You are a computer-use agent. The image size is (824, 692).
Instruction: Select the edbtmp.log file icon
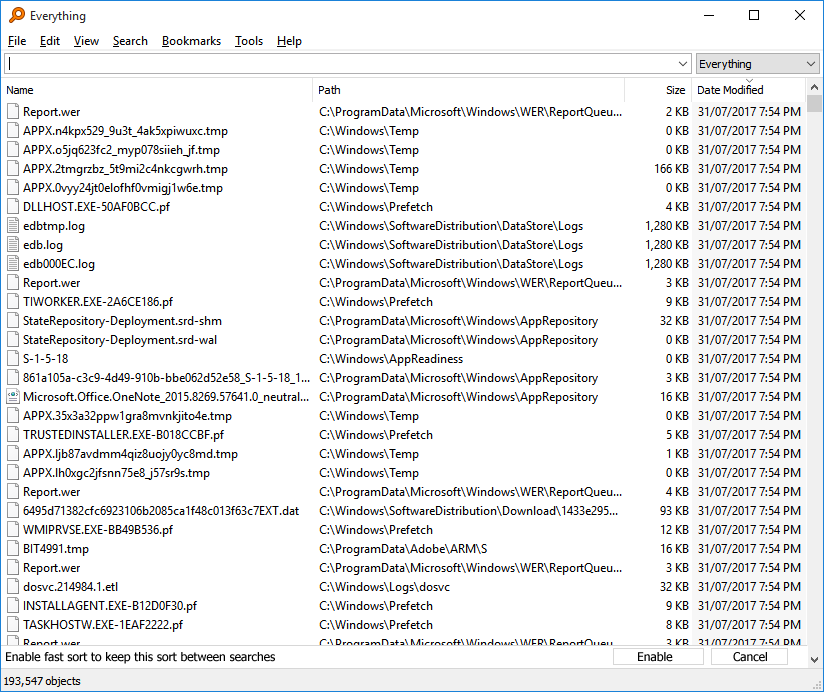pos(13,226)
